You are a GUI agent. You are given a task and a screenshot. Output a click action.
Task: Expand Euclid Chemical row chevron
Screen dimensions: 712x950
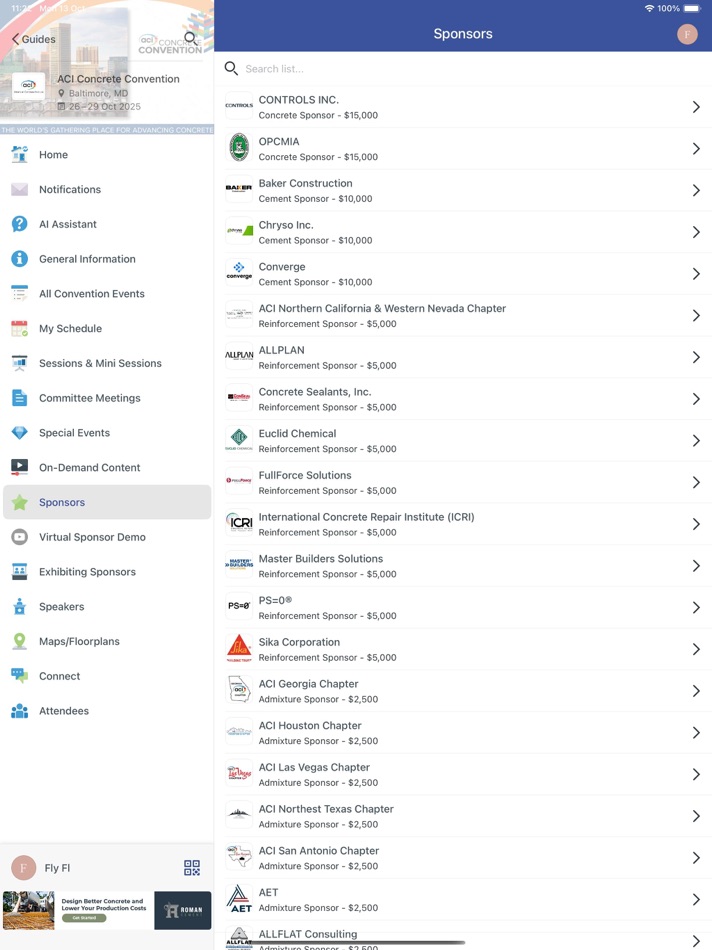click(x=696, y=441)
